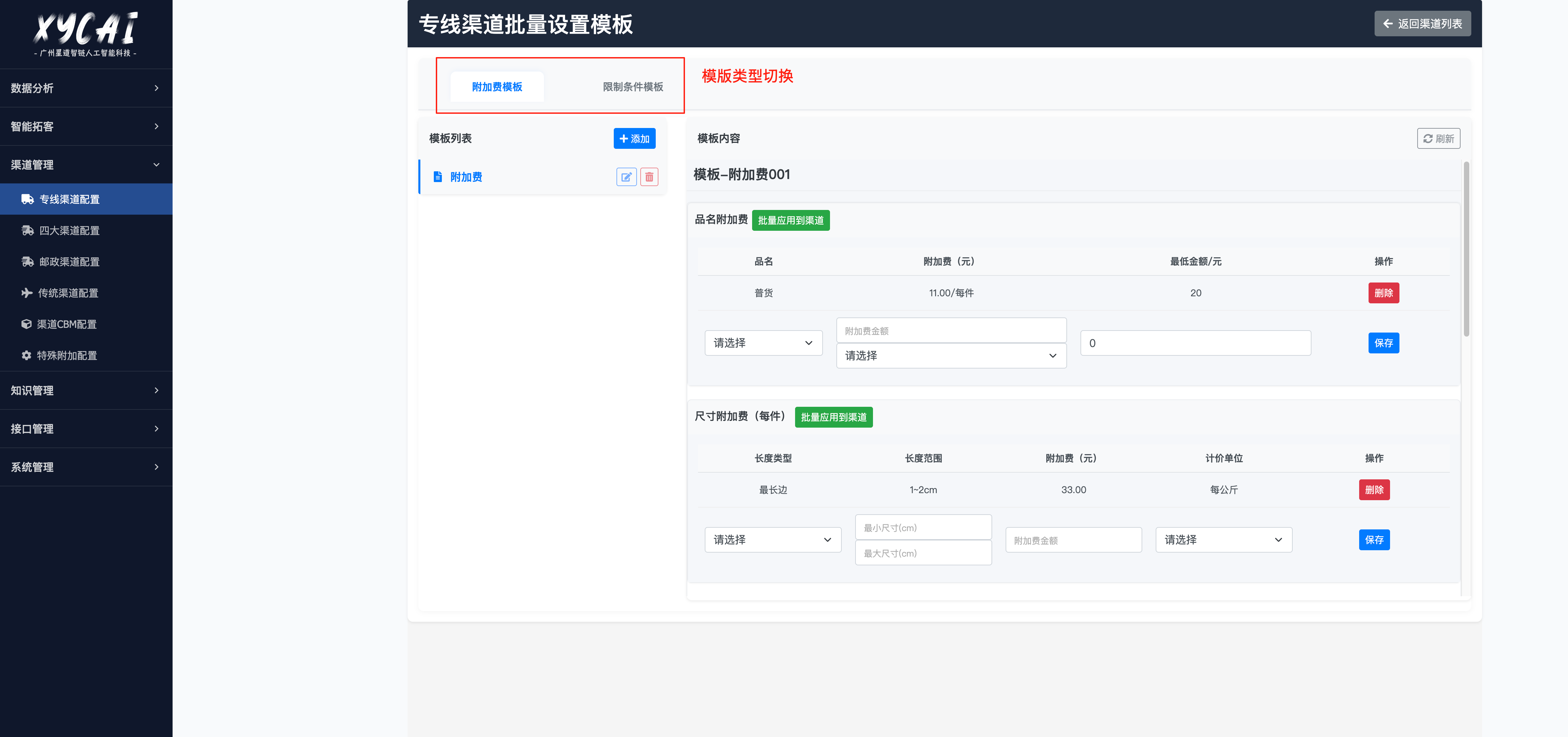Image resolution: width=1568 pixels, height=737 pixels.
Task: Click the template content vertical scrollbar
Action: click(1466, 249)
